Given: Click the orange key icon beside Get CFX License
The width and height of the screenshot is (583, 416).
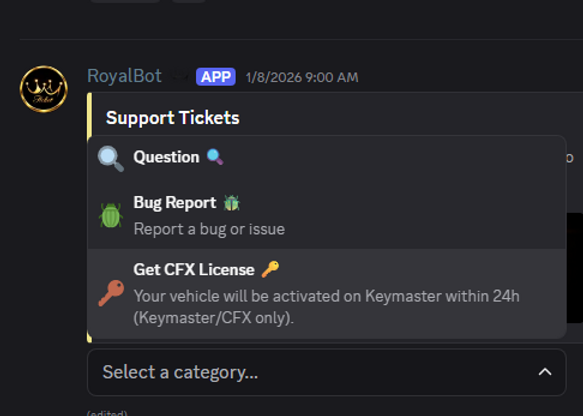Looking at the screenshot, I should [111, 293].
